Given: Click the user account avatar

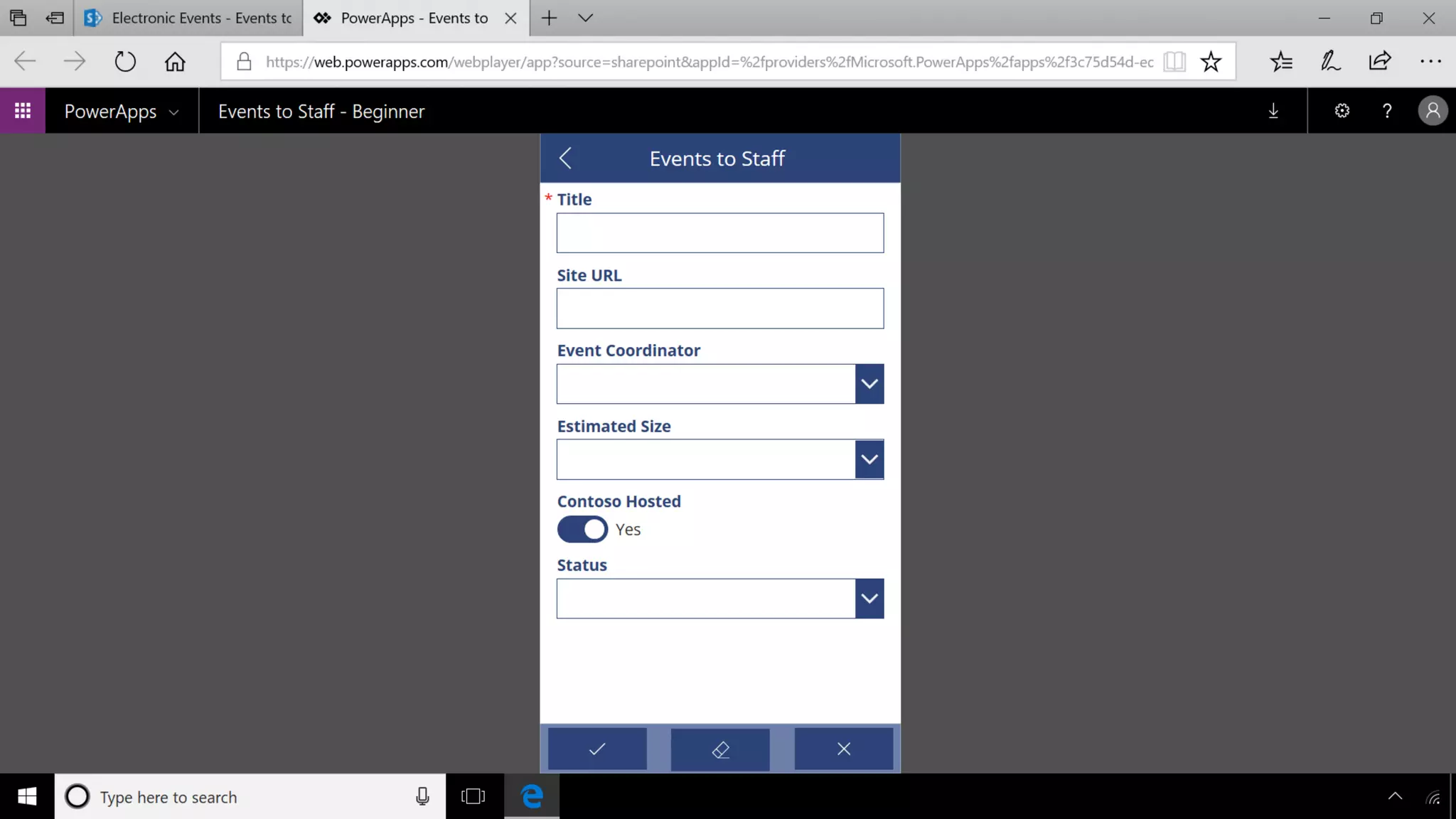Looking at the screenshot, I should coord(1433,111).
